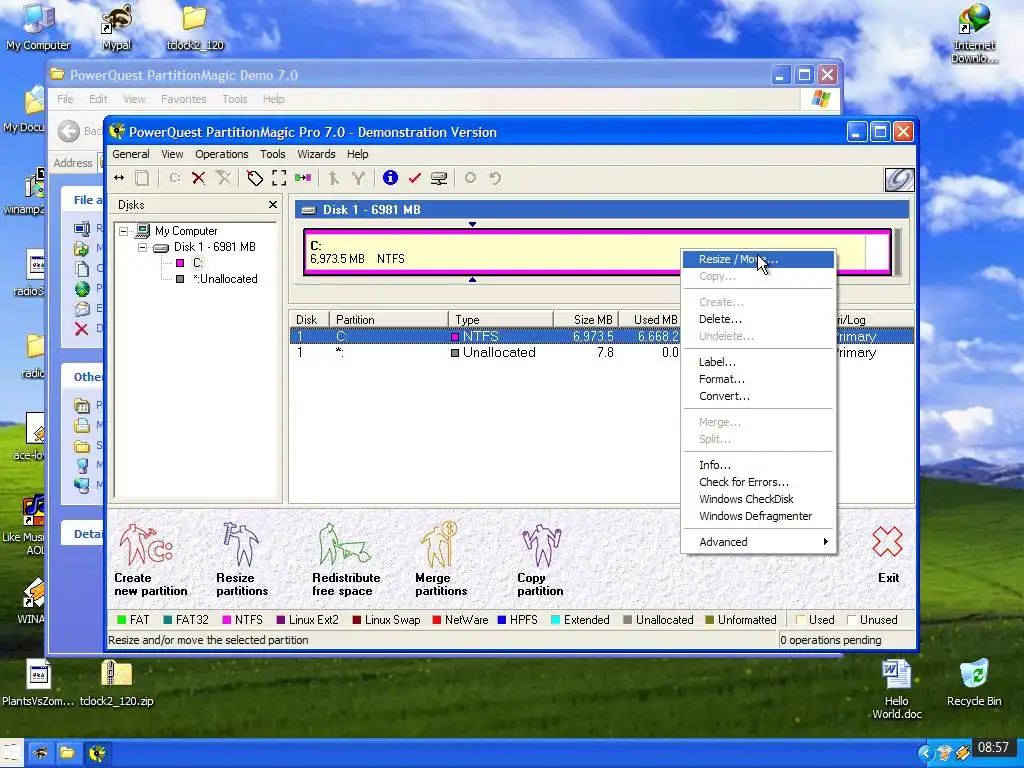Click the Format dashed-square toolbar icon

pos(279,178)
